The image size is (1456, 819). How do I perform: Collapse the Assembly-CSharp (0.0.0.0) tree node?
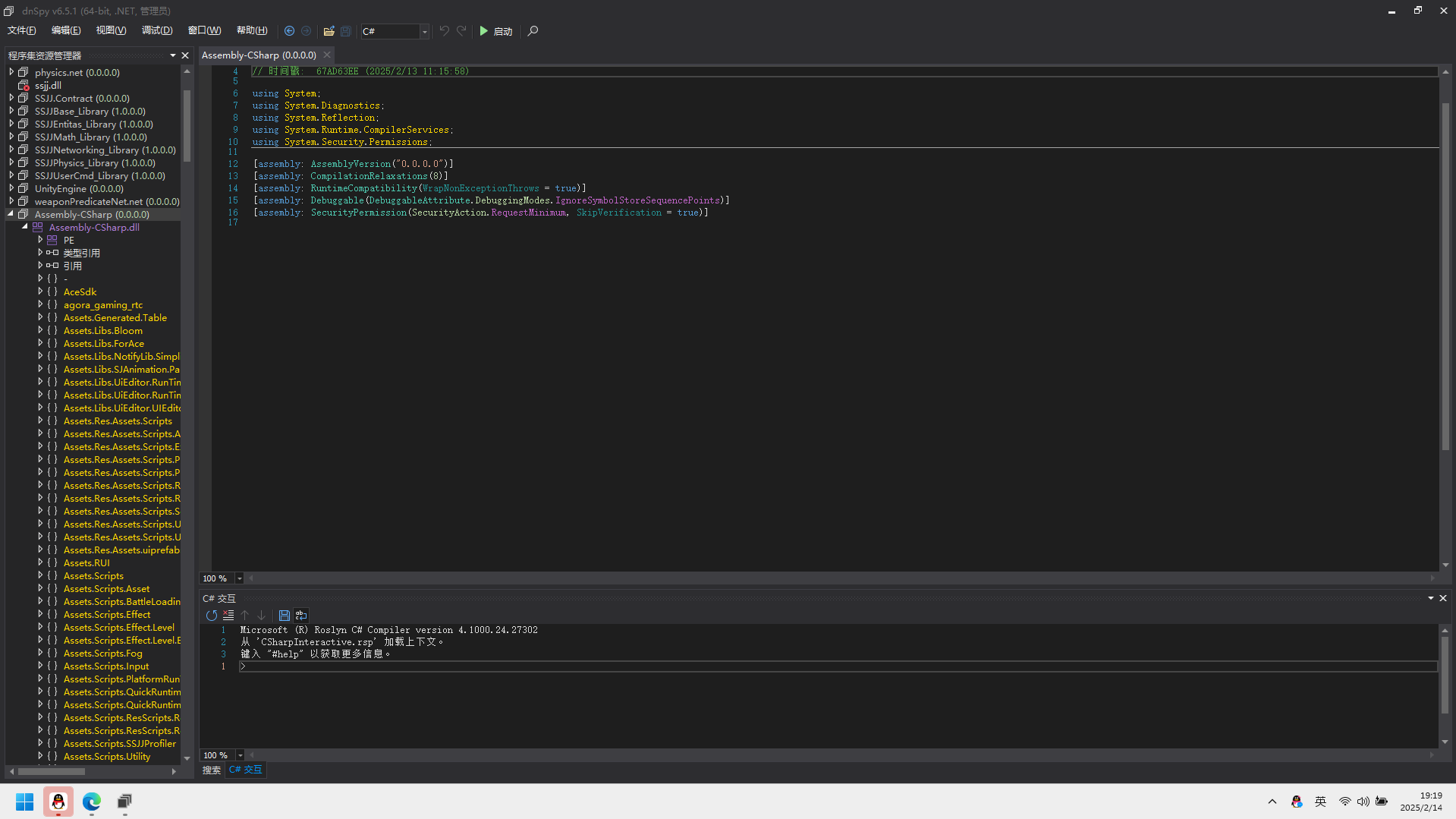pos(11,215)
